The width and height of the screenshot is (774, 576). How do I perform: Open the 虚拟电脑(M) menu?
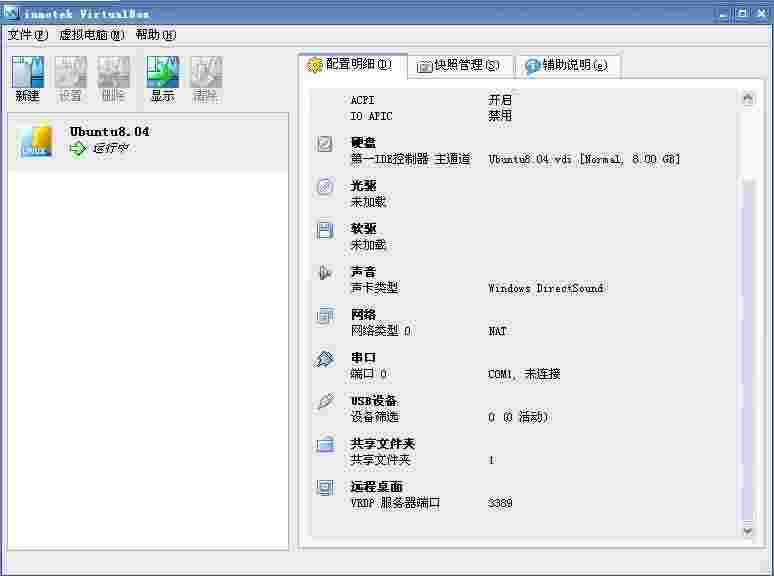pyautogui.click(x=92, y=35)
